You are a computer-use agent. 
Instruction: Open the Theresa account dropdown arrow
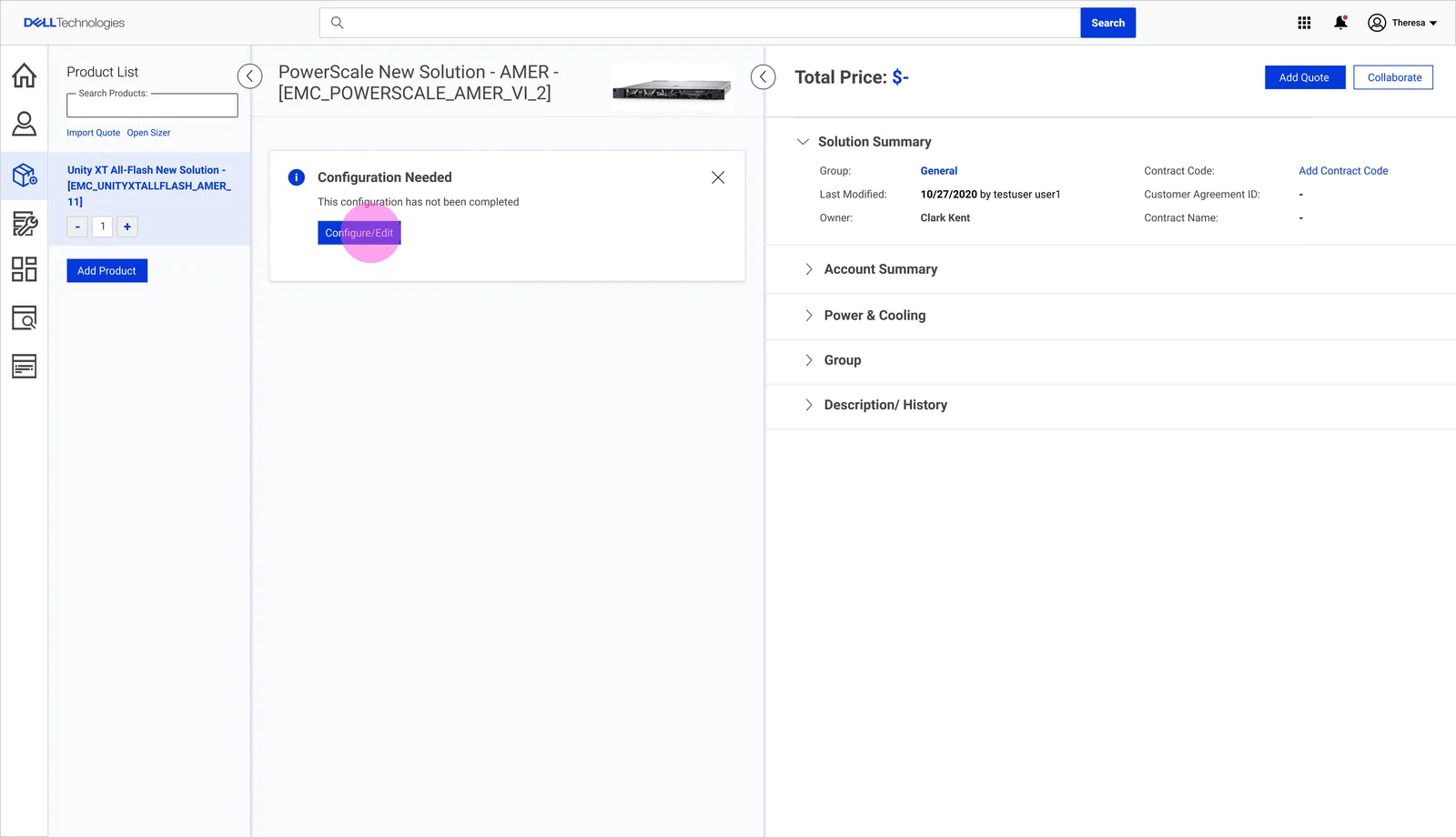click(1433, 24)
